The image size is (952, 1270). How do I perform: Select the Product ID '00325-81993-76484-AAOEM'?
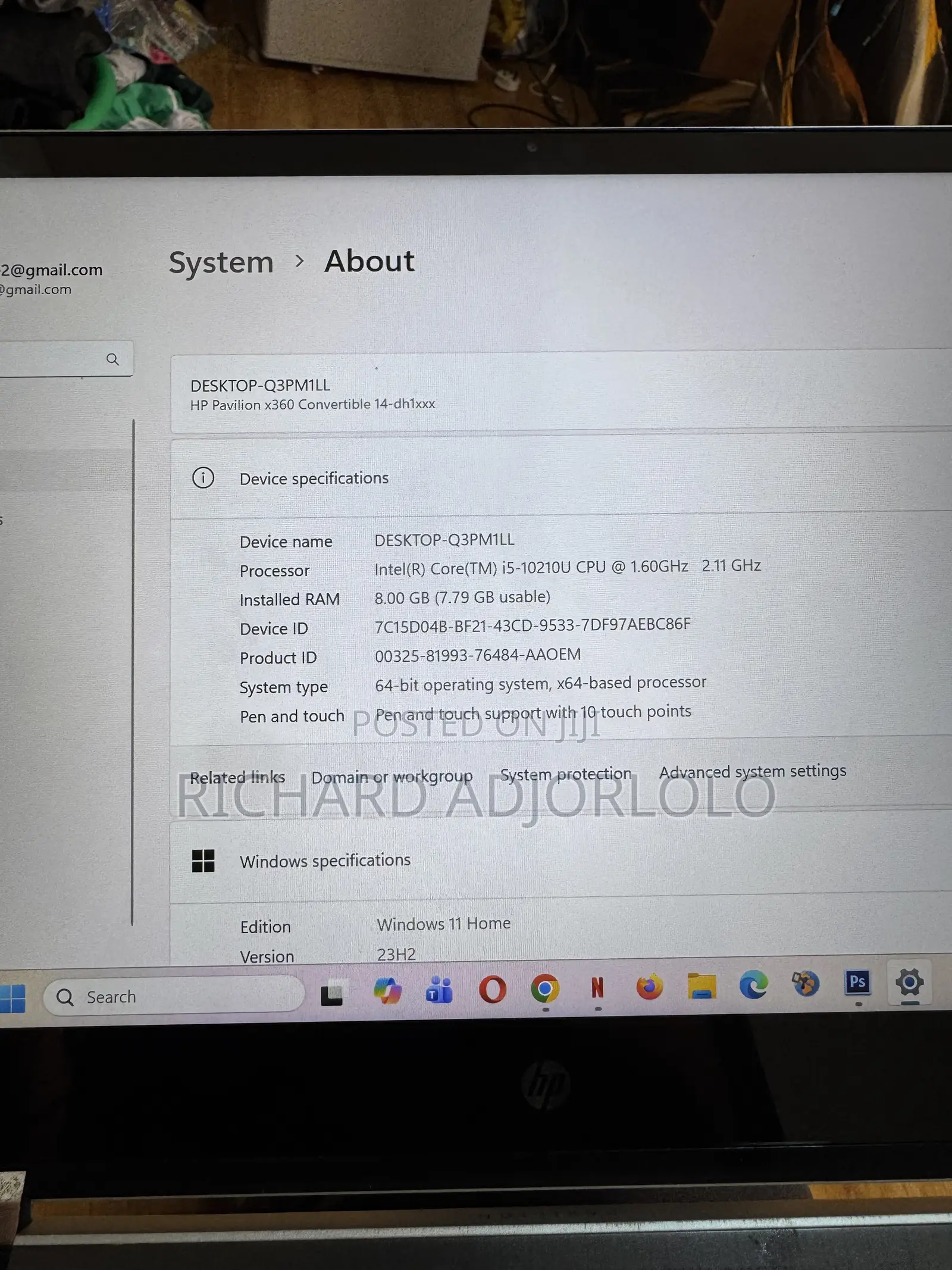[x=478, y=655]
